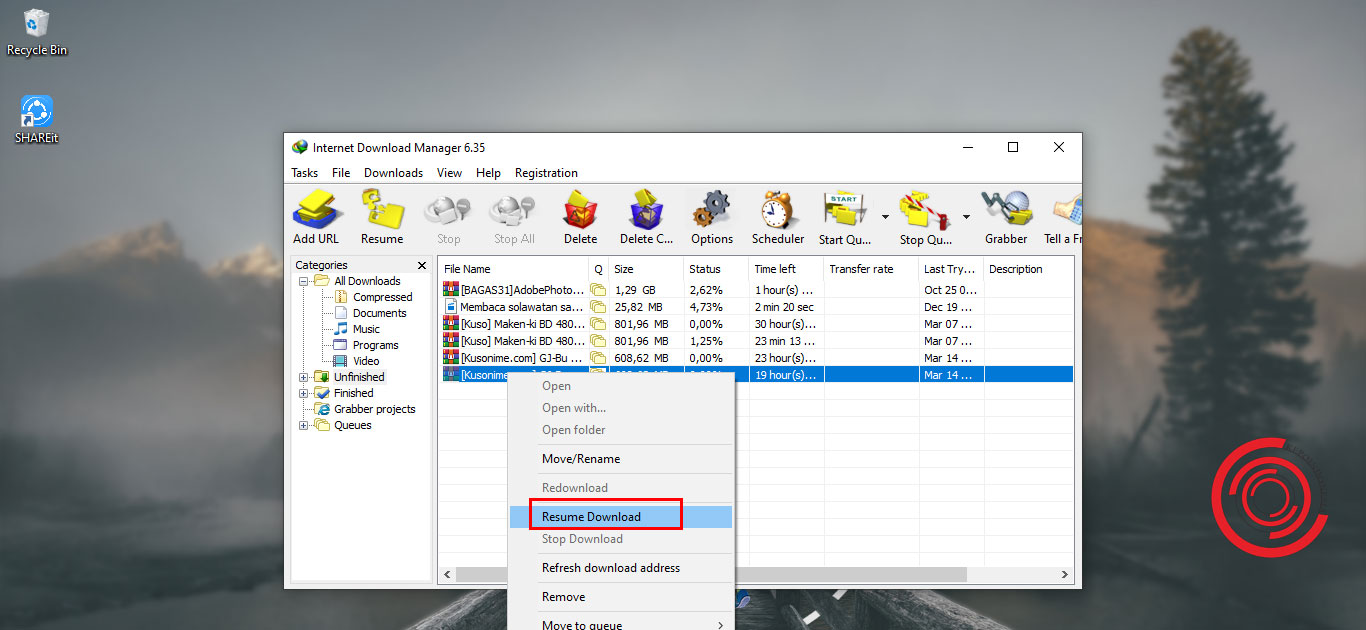Sort by Description column header
Viewport: 1366px width, 630px height.
point(1028,269)
